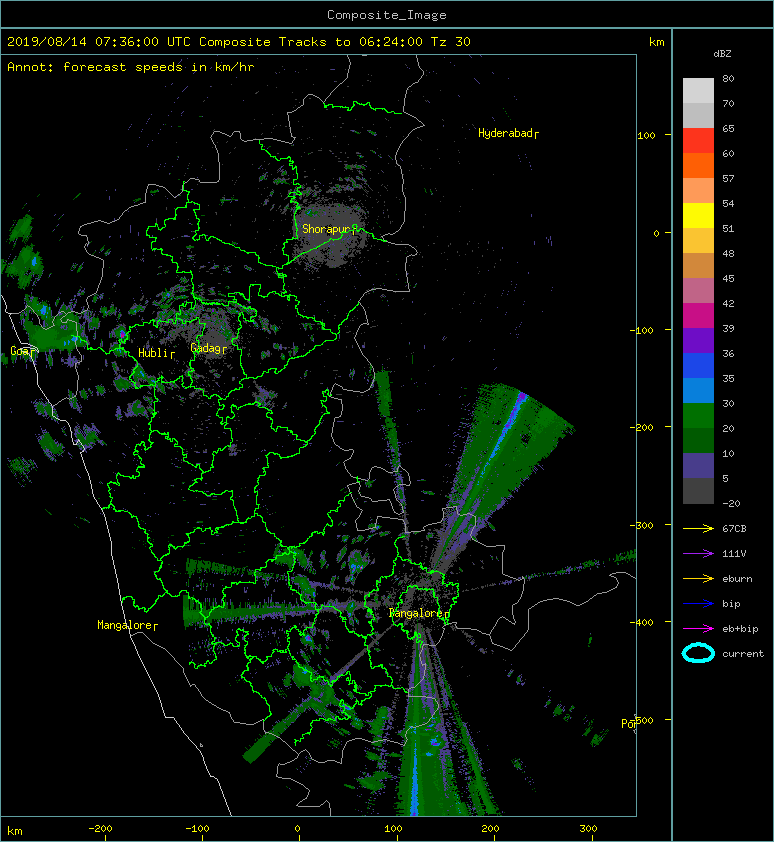Pick the light orange 54-57 dBZ swatch
The image size is (774, 842).
pos(698,190)
